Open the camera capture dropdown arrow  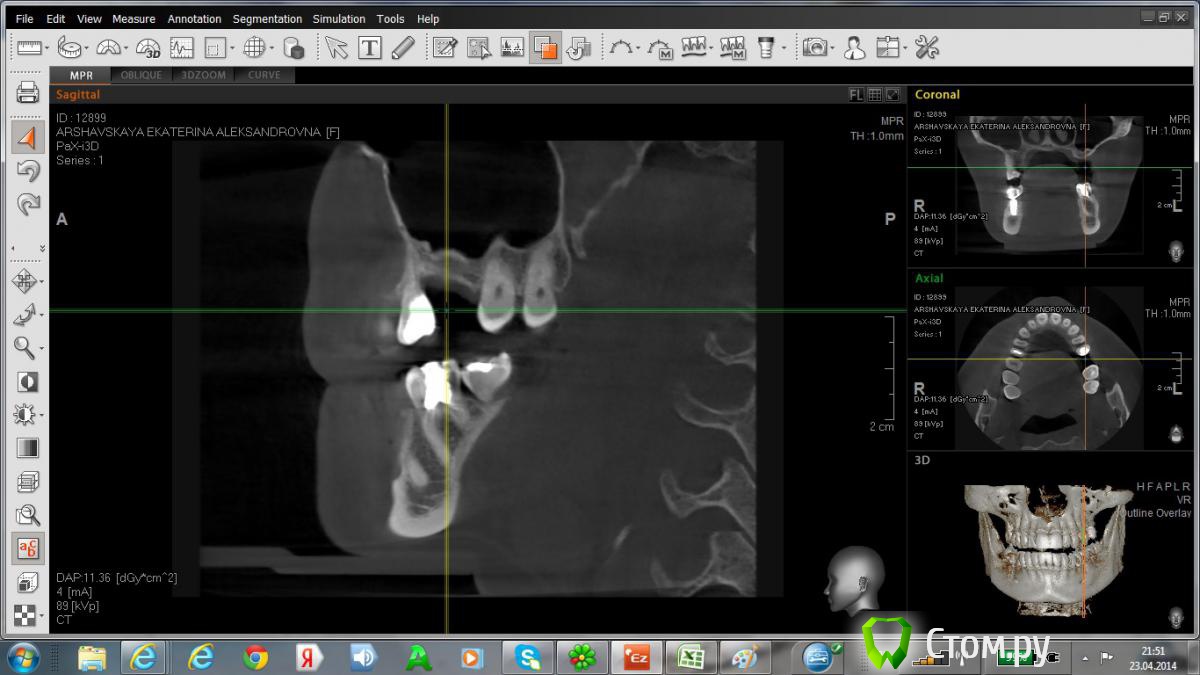click(x=832, y=48)
